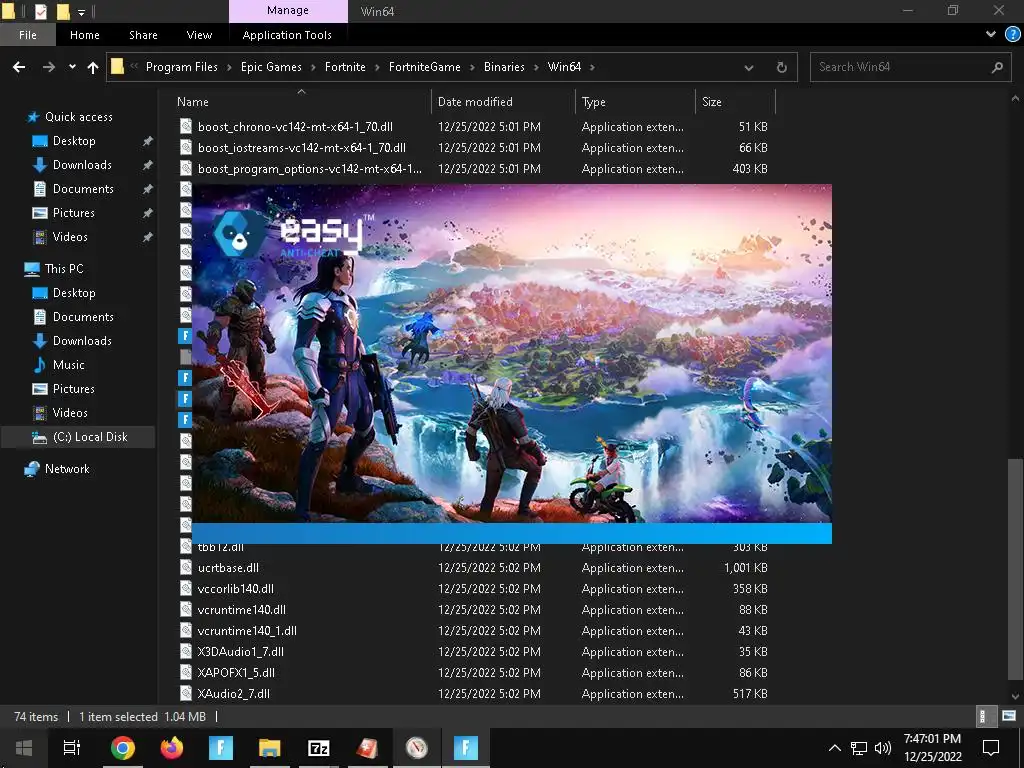
Task: Open the 7-Zip taskbar icon
Action: 318,748
